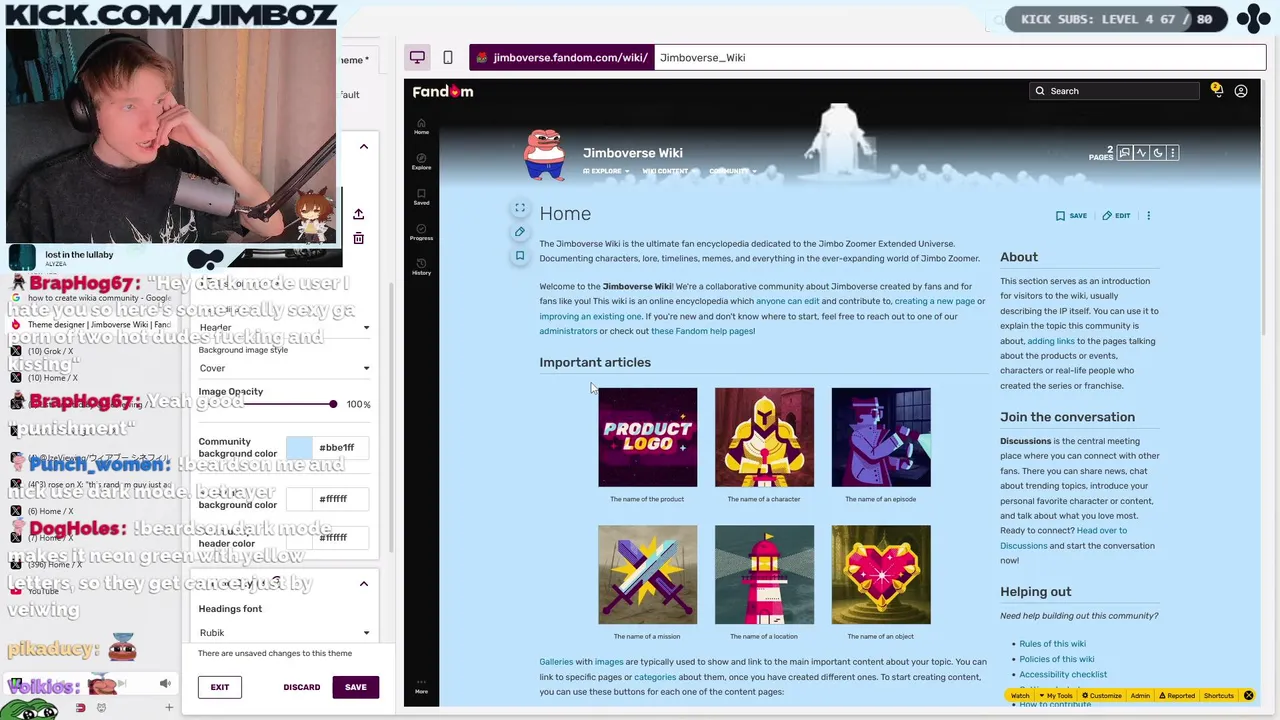
Task: Click Watch in the admin toolbar
Action: point(1020,696)
